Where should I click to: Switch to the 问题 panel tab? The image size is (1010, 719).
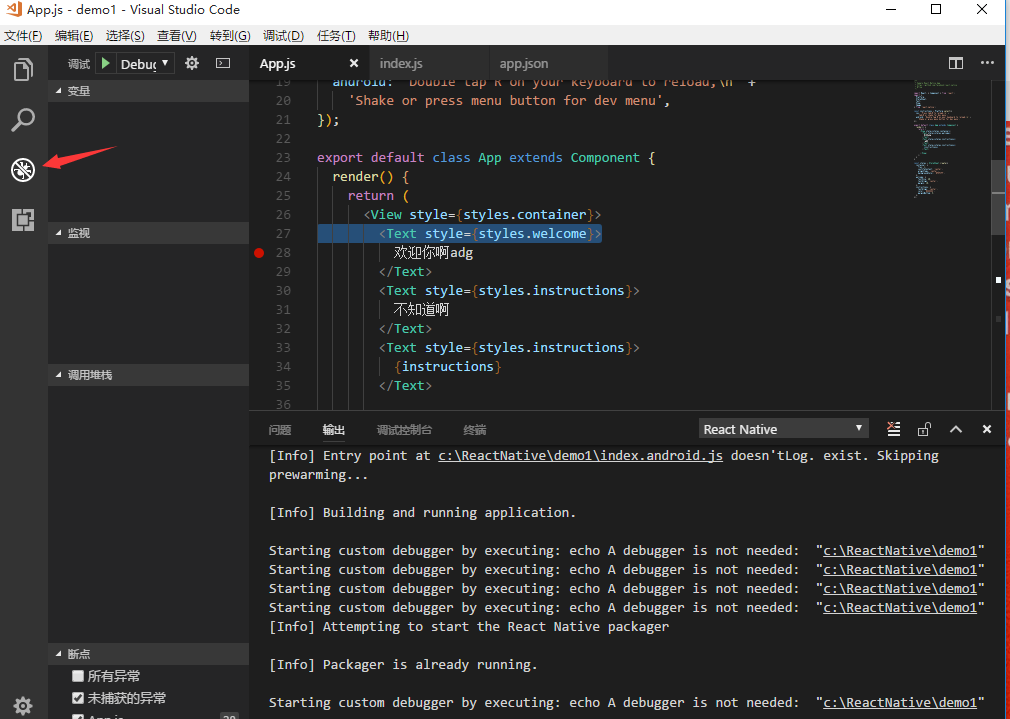(x=280, y=430)
